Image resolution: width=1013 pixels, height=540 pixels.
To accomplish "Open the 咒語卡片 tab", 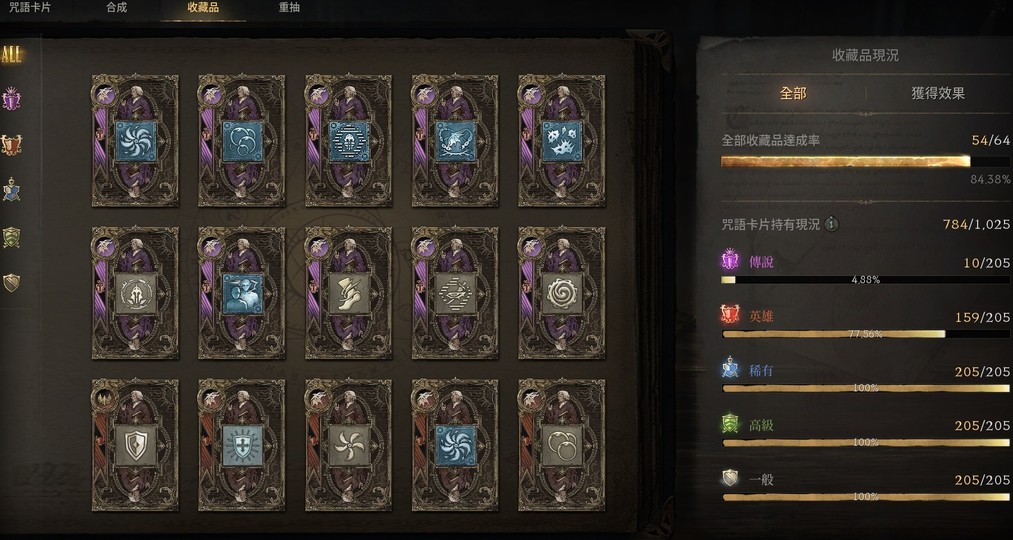I will pos(32,8).
